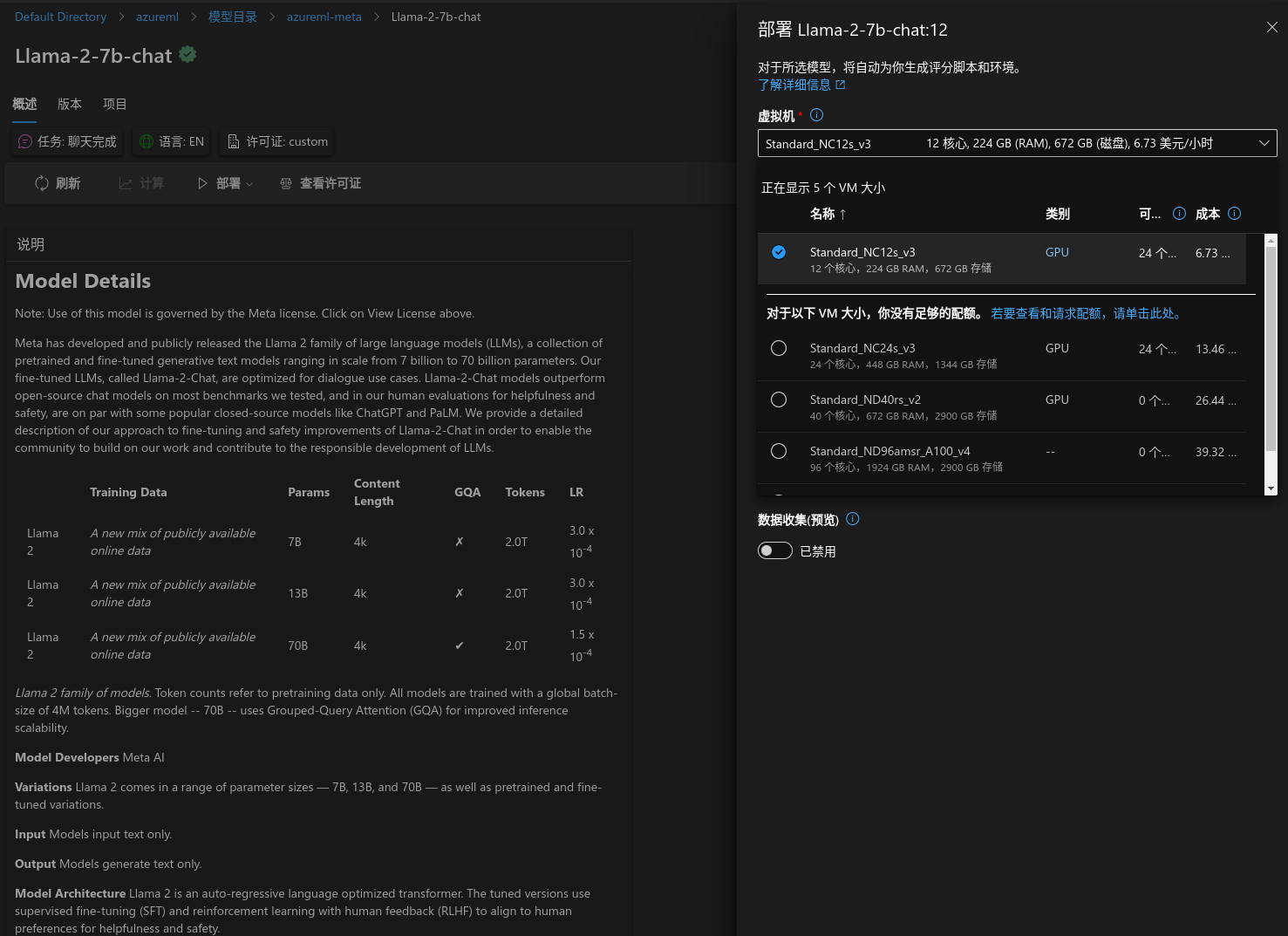Click the GPU category of Standard_NC12s_v3
This screenshot has height=936, width=1288.
1057,252
